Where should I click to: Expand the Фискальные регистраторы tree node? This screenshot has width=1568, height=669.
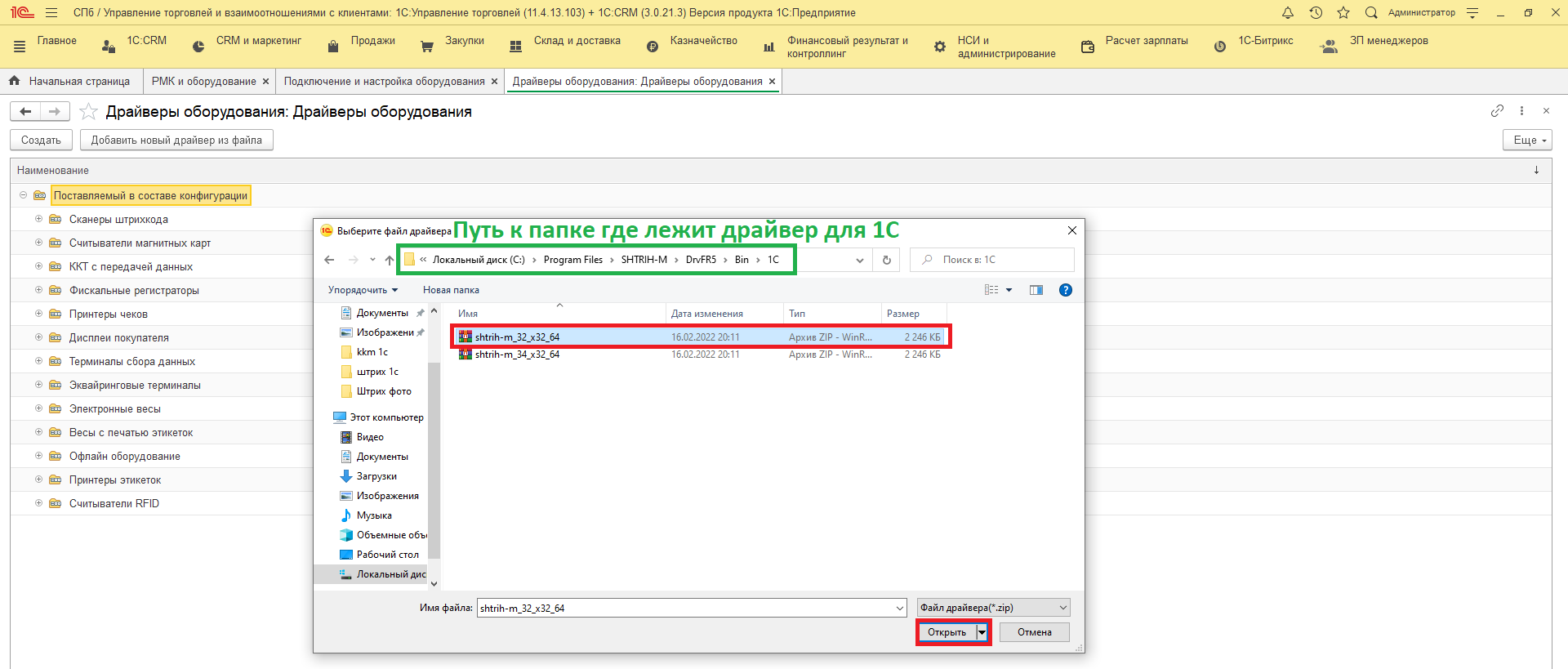[x=38, y=290]
